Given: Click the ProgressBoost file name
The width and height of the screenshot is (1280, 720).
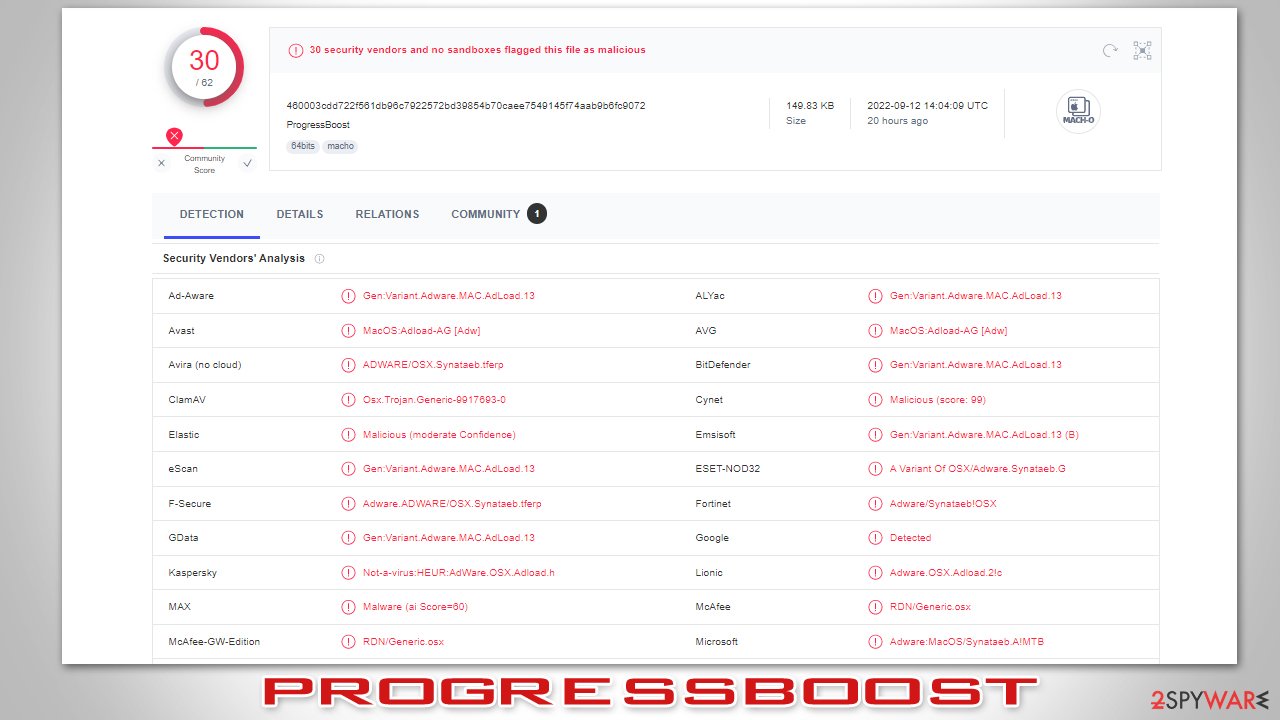Looking at the screenshot, I should (x=318, y=125).
